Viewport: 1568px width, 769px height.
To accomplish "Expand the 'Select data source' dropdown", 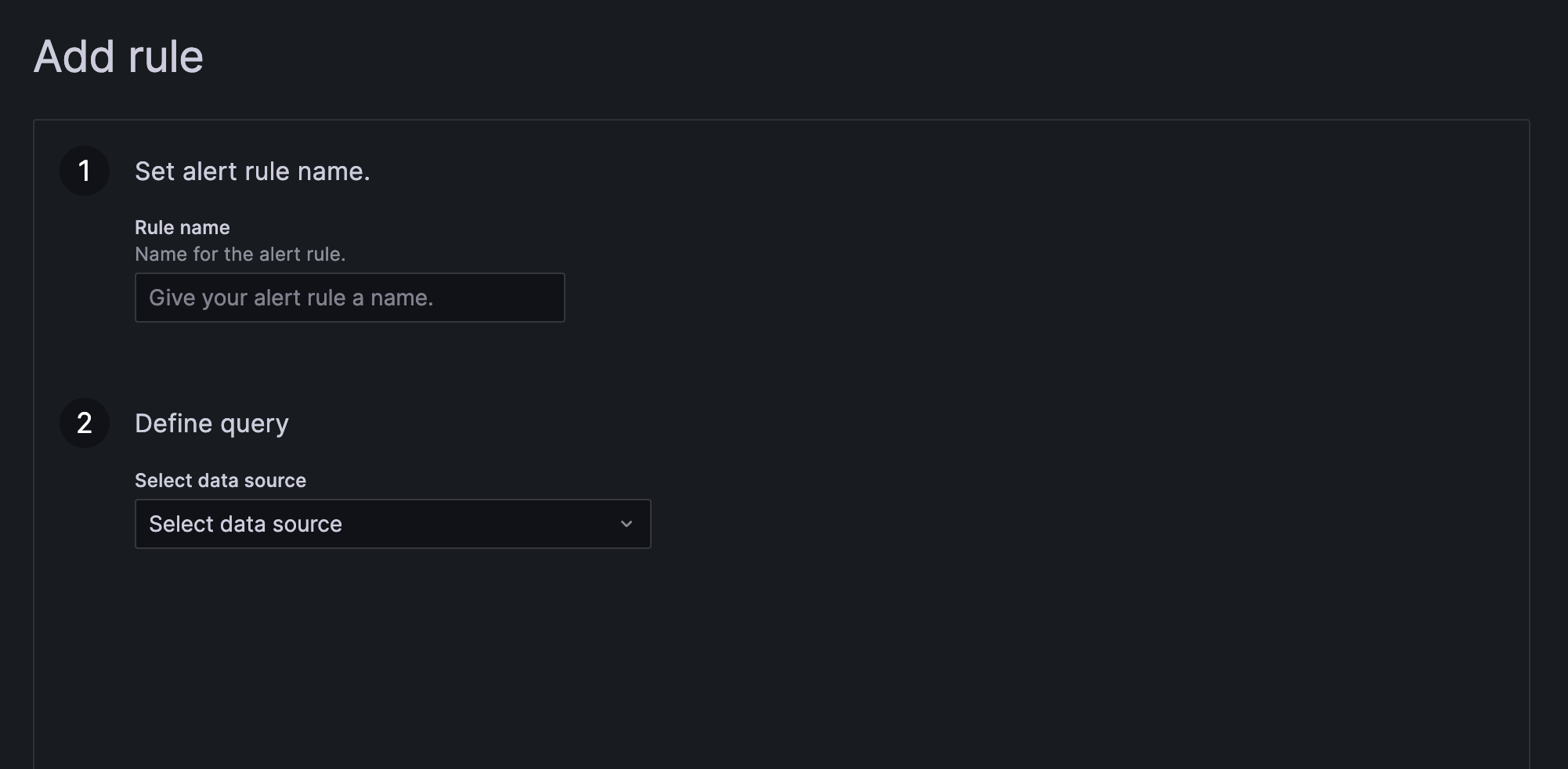I will [x=392, y=524].
